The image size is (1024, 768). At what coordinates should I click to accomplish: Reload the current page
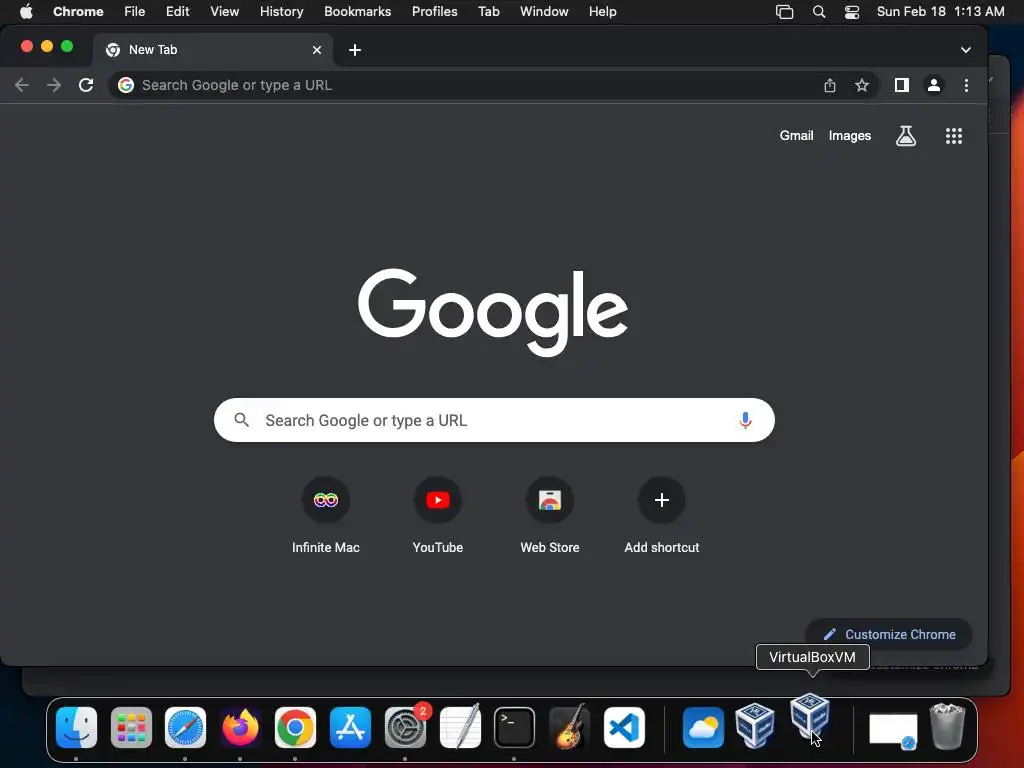tap(86, 85)
